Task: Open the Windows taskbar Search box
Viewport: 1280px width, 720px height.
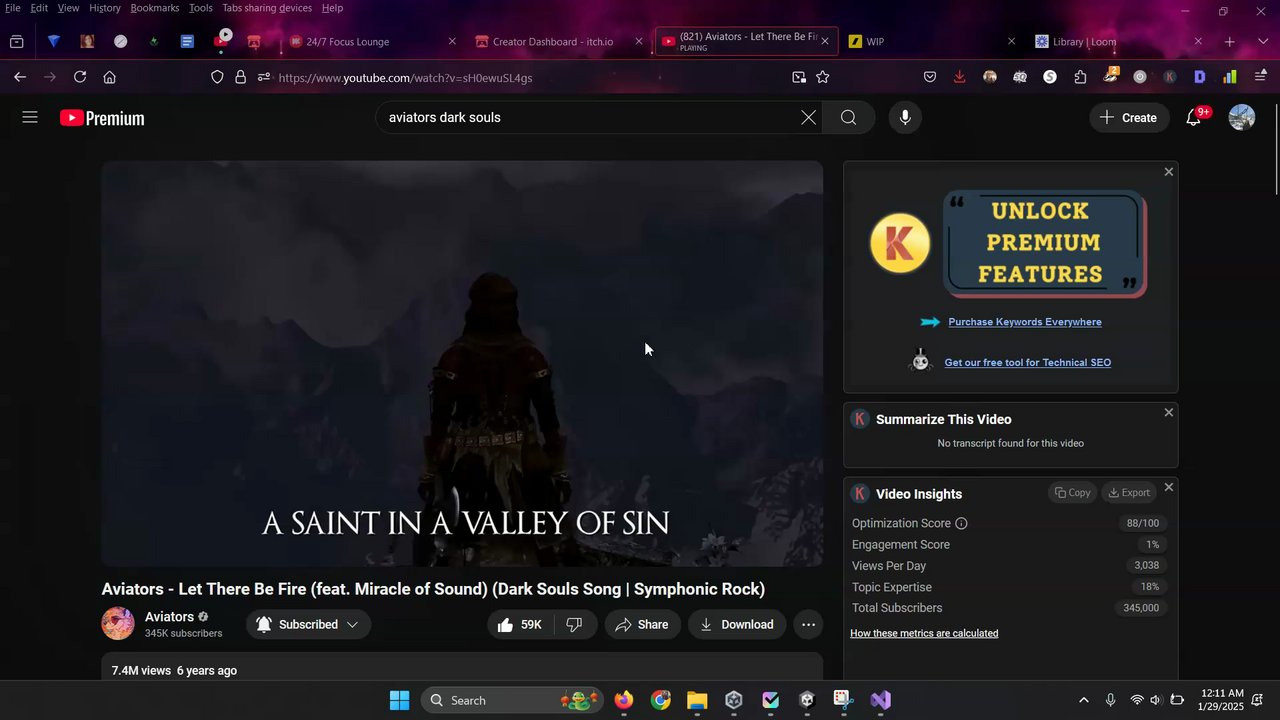Action: click(x=513, y=700)
